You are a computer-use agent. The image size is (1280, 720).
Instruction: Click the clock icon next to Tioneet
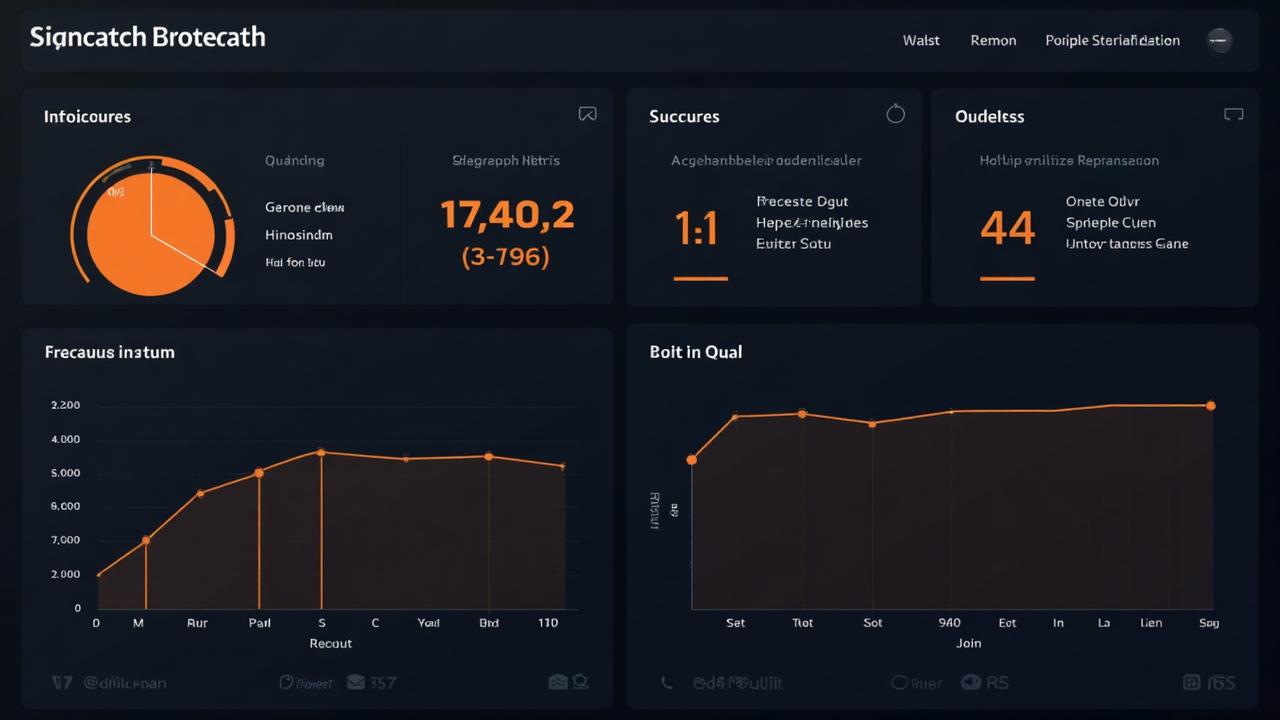tap(285, 682)
